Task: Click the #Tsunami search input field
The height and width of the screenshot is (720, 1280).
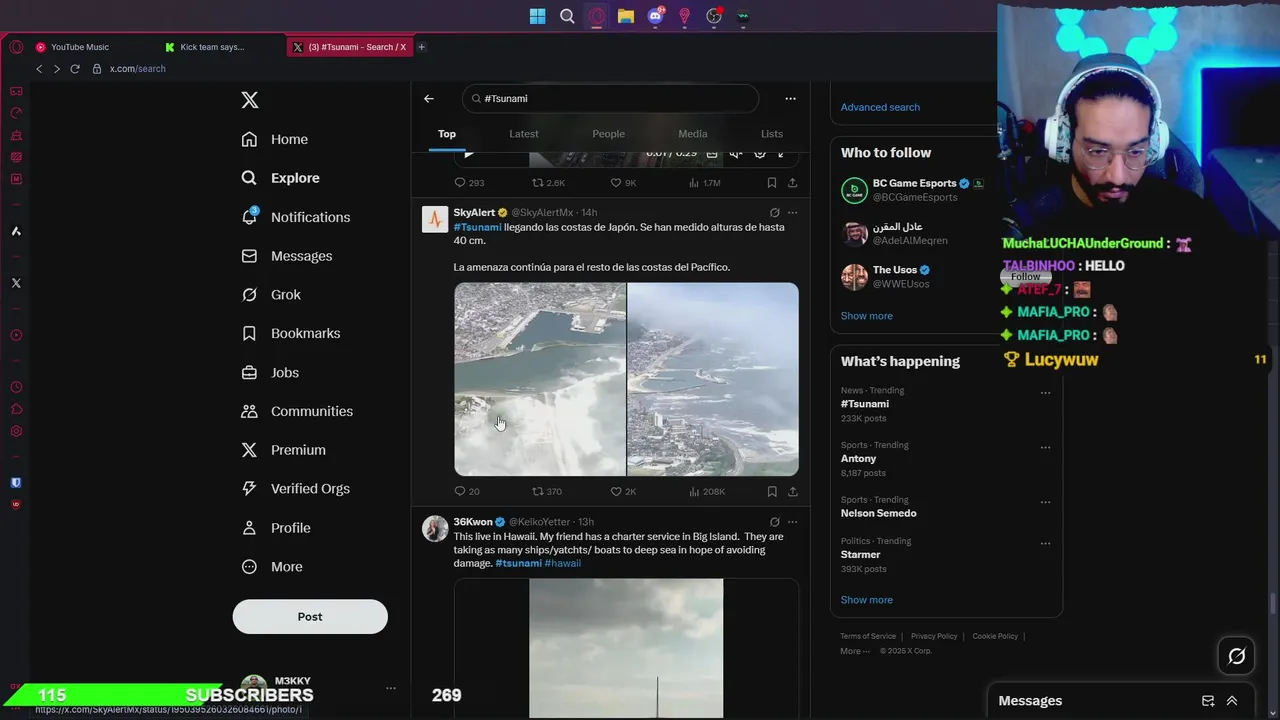Action: (x=611, y=98)
